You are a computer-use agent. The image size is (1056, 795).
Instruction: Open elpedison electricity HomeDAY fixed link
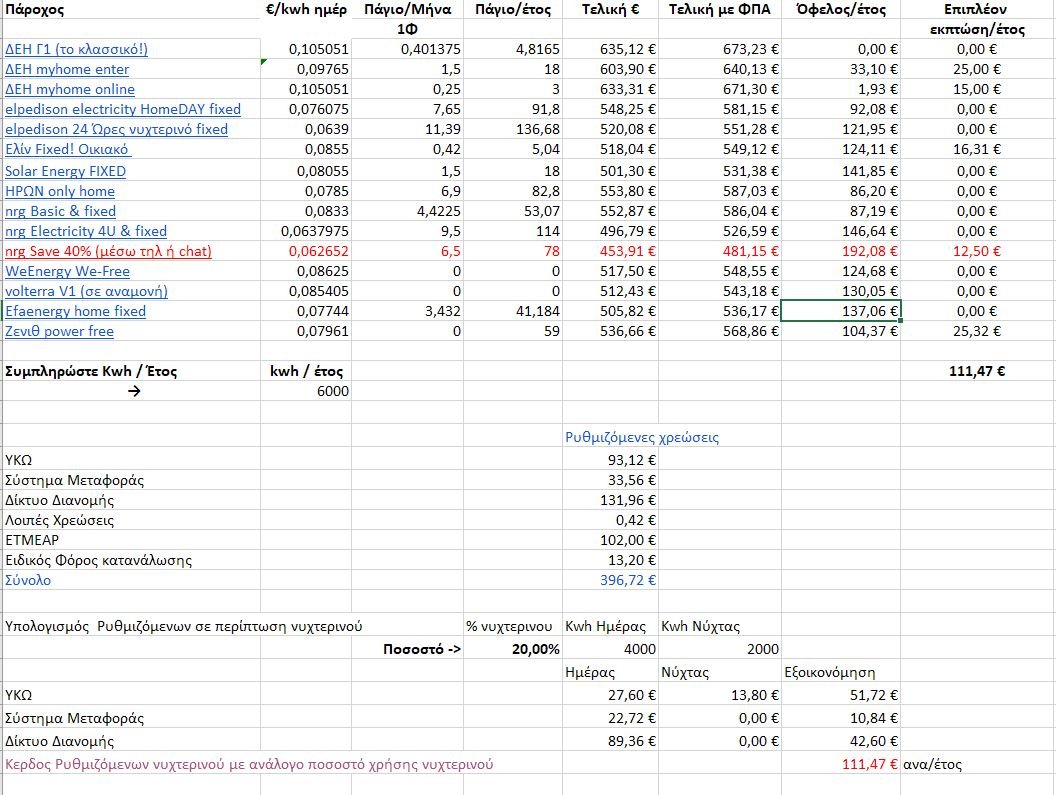[123, 109]
